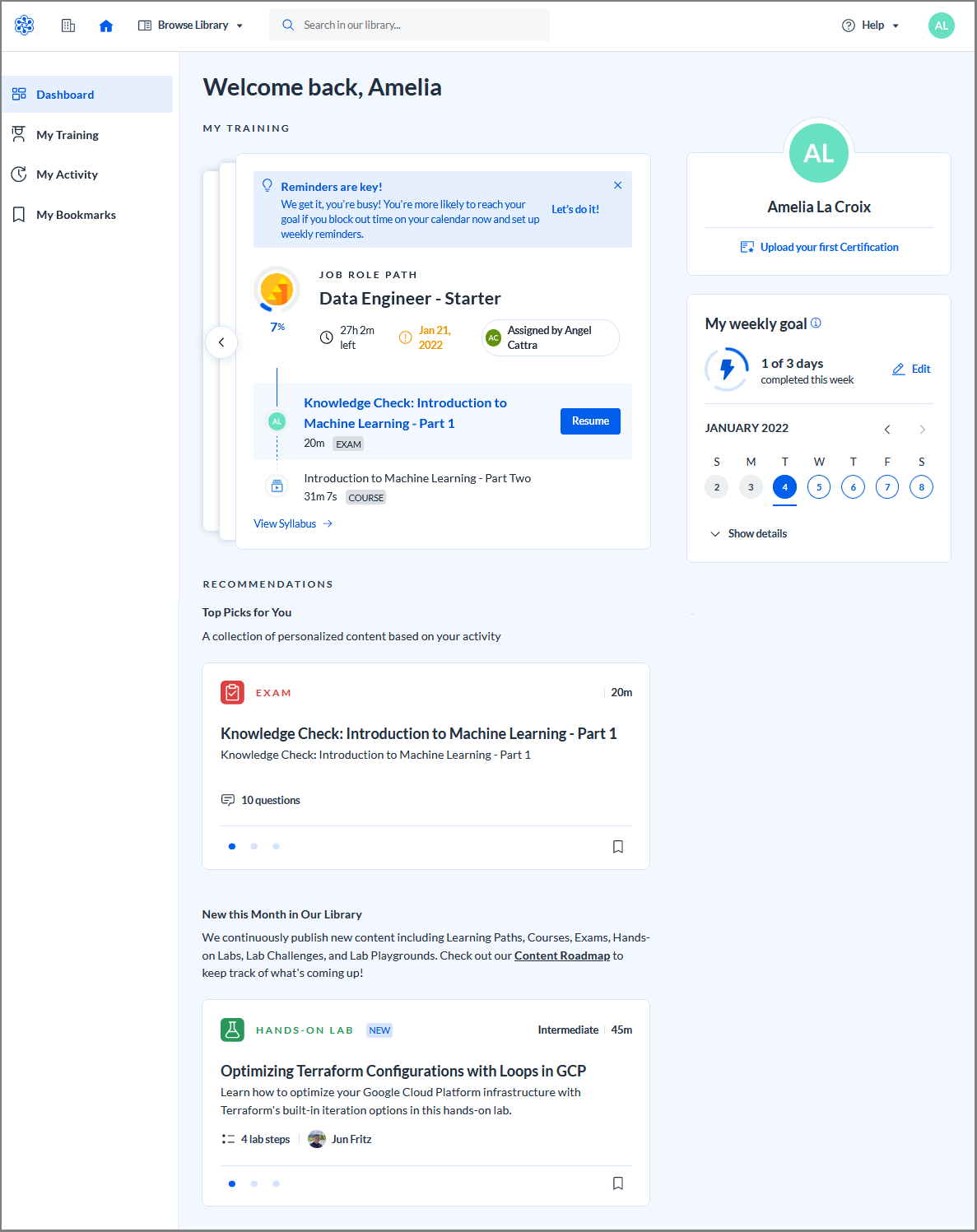This screenshot has width=977, height=1232.
Task: Open Knowledge Check Part 1 link in path
Action: 405,413
